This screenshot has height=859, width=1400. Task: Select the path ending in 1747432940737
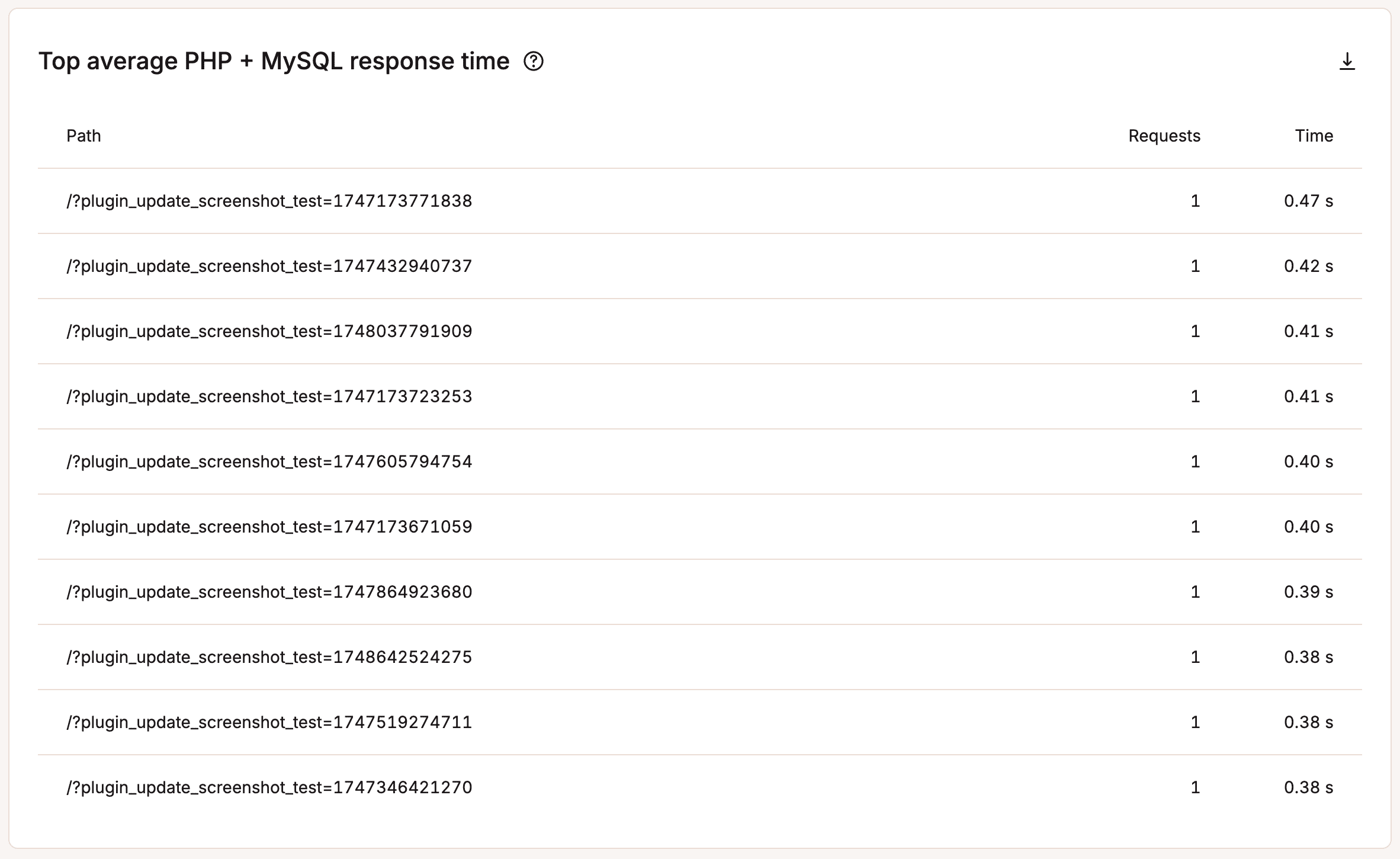(x=269, y=266)
